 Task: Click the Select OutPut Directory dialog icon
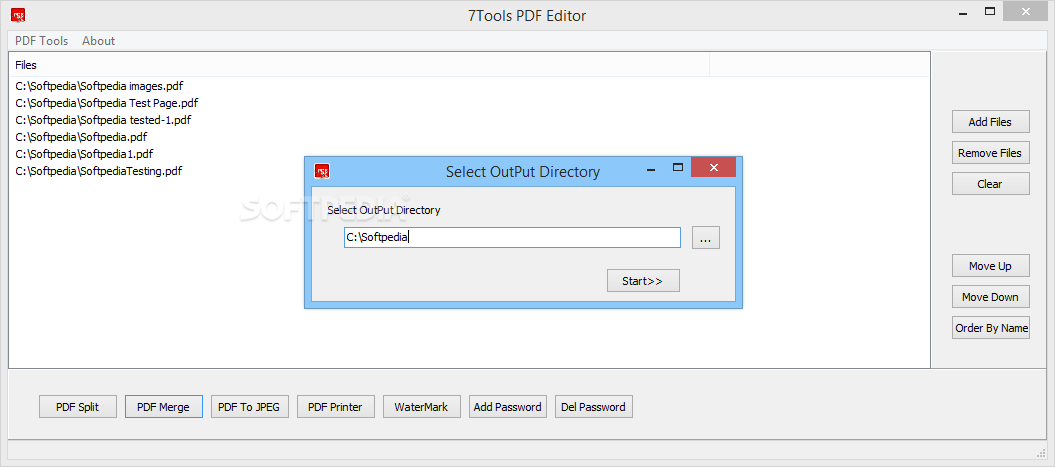click(322, 172)
